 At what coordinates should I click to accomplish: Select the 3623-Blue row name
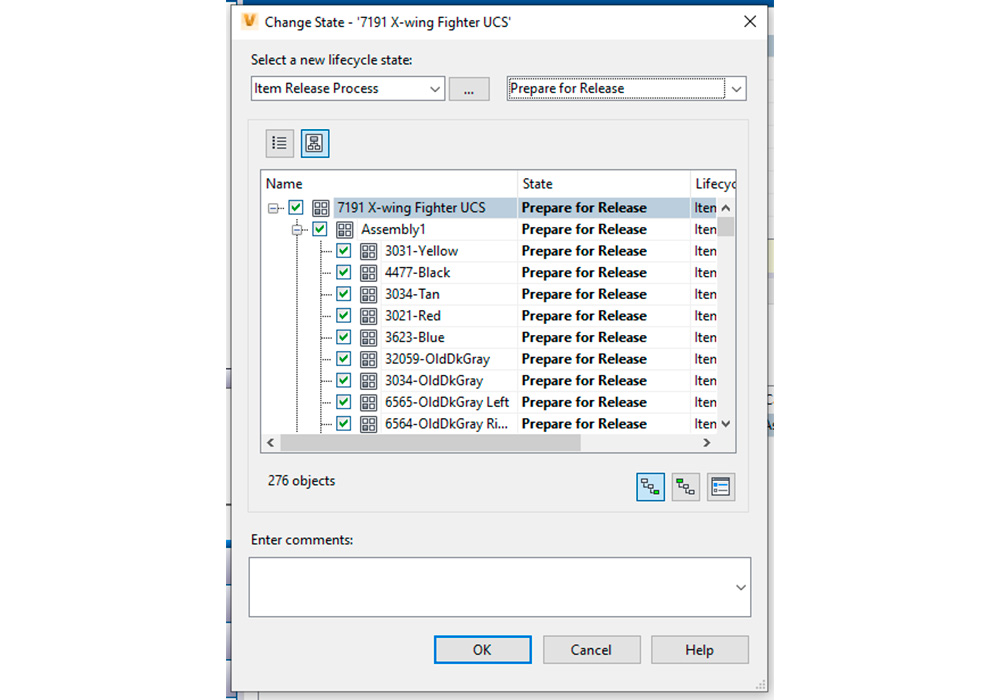[x=415, y=338]
